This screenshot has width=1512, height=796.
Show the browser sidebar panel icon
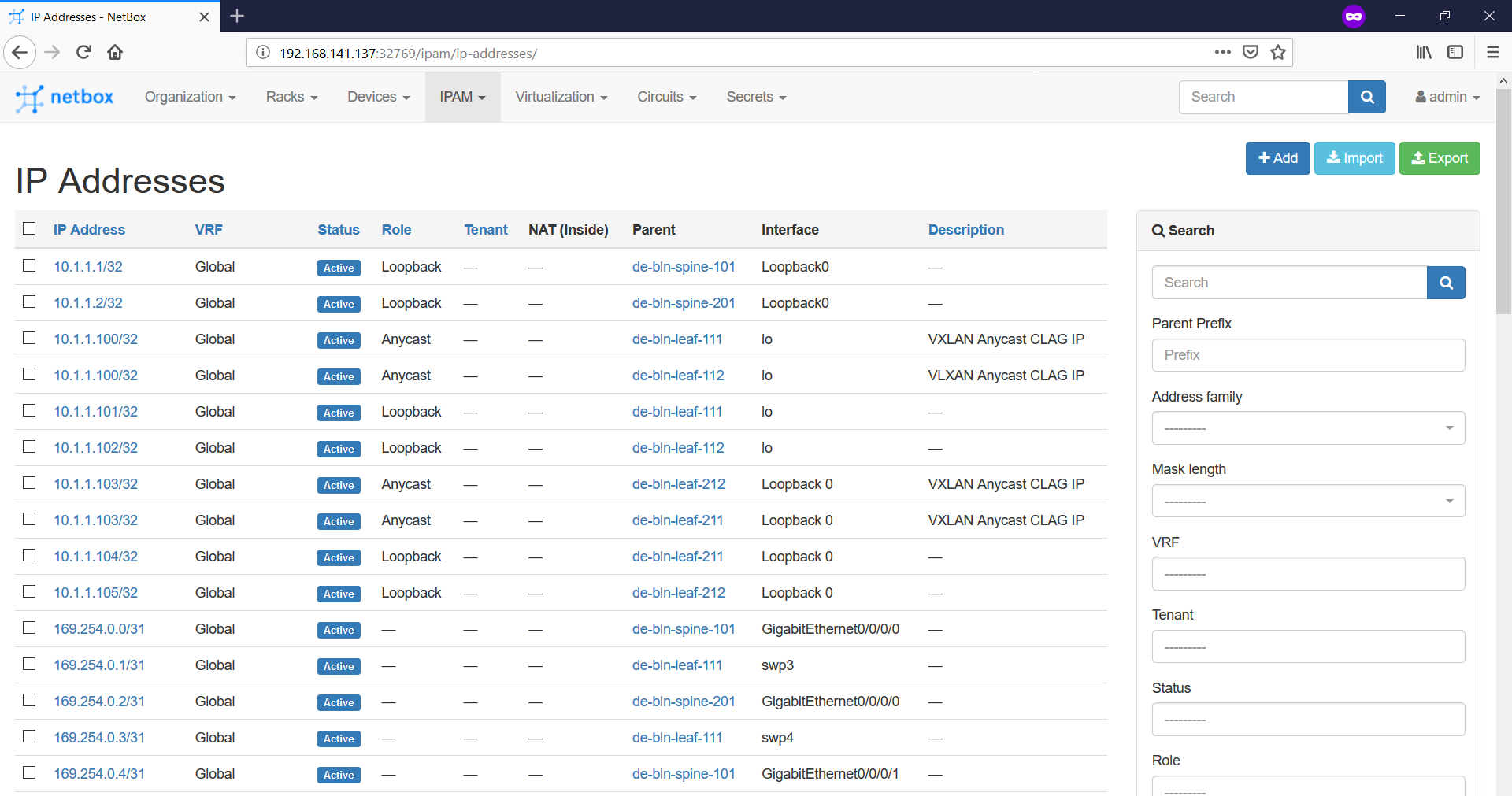click(x=1455, y=53)
